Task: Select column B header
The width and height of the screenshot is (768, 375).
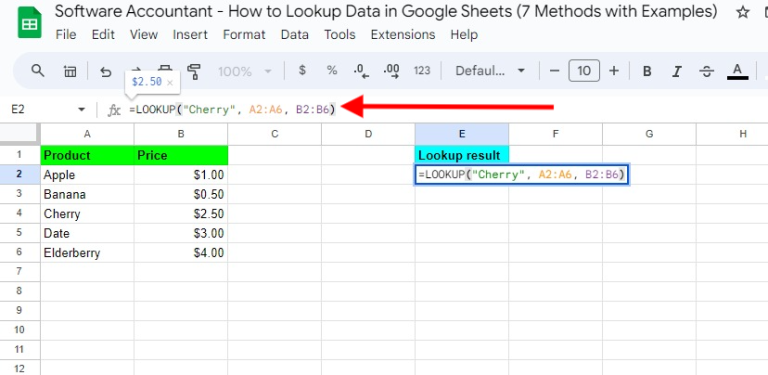Action: pyautogui.click(x=181, y=134)
